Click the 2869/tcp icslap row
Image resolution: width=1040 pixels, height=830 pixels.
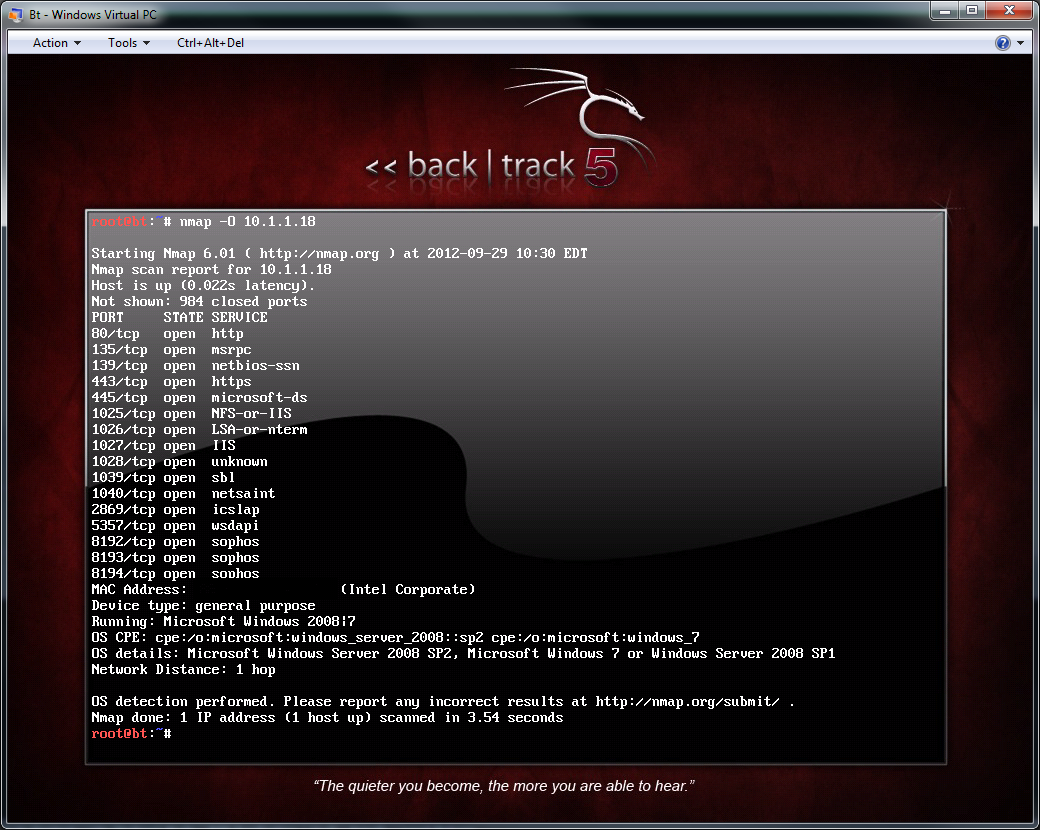[175, 510]
